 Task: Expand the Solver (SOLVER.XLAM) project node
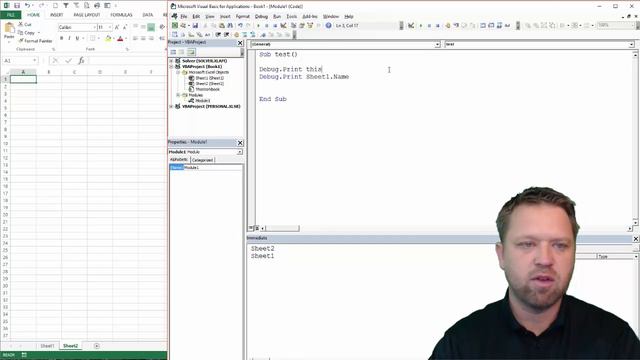[171, 61]
